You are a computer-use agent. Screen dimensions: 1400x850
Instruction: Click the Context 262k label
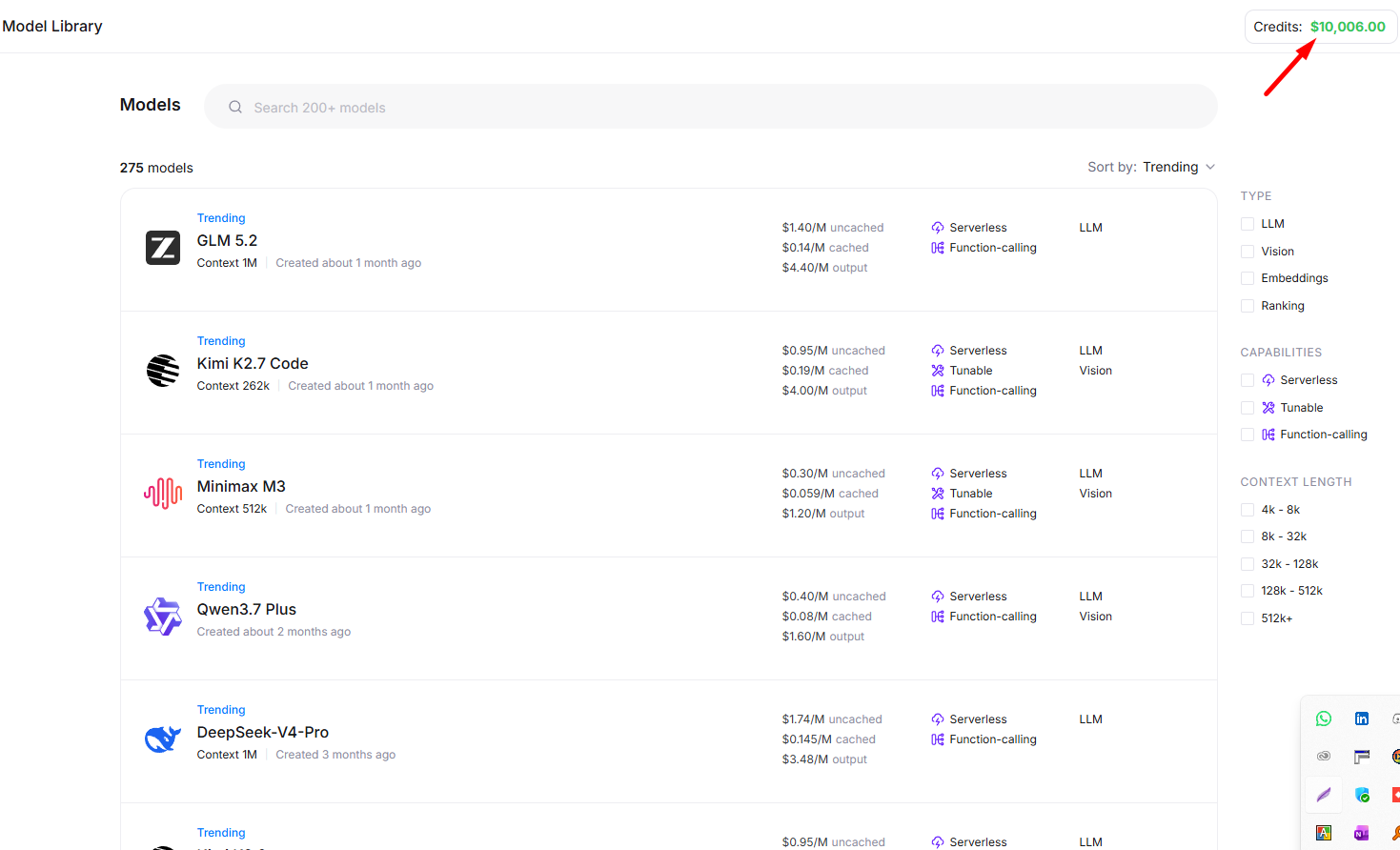pos(233,386)
